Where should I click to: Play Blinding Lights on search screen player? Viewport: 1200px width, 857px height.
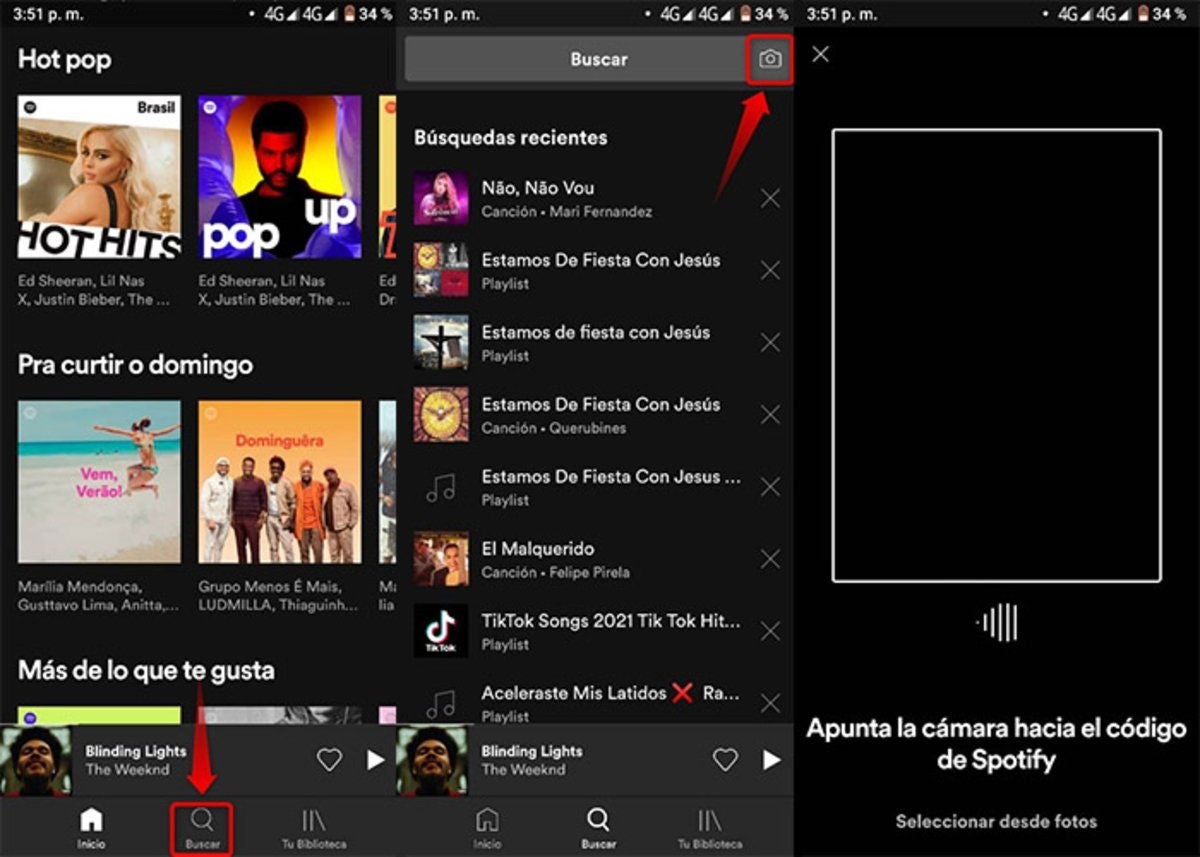[771, 760]
